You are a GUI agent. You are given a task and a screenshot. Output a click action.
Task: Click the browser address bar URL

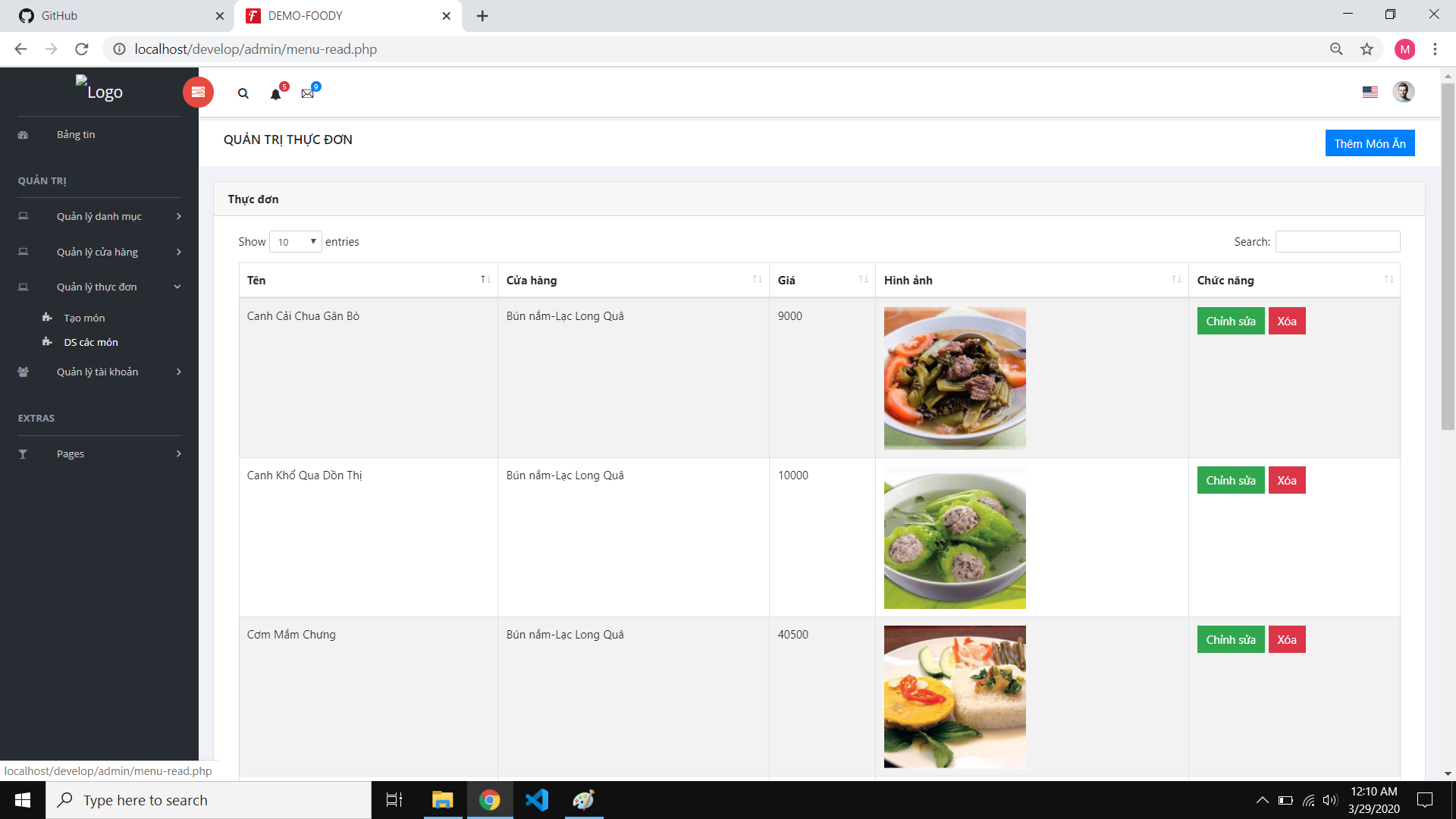pos(256,49)
